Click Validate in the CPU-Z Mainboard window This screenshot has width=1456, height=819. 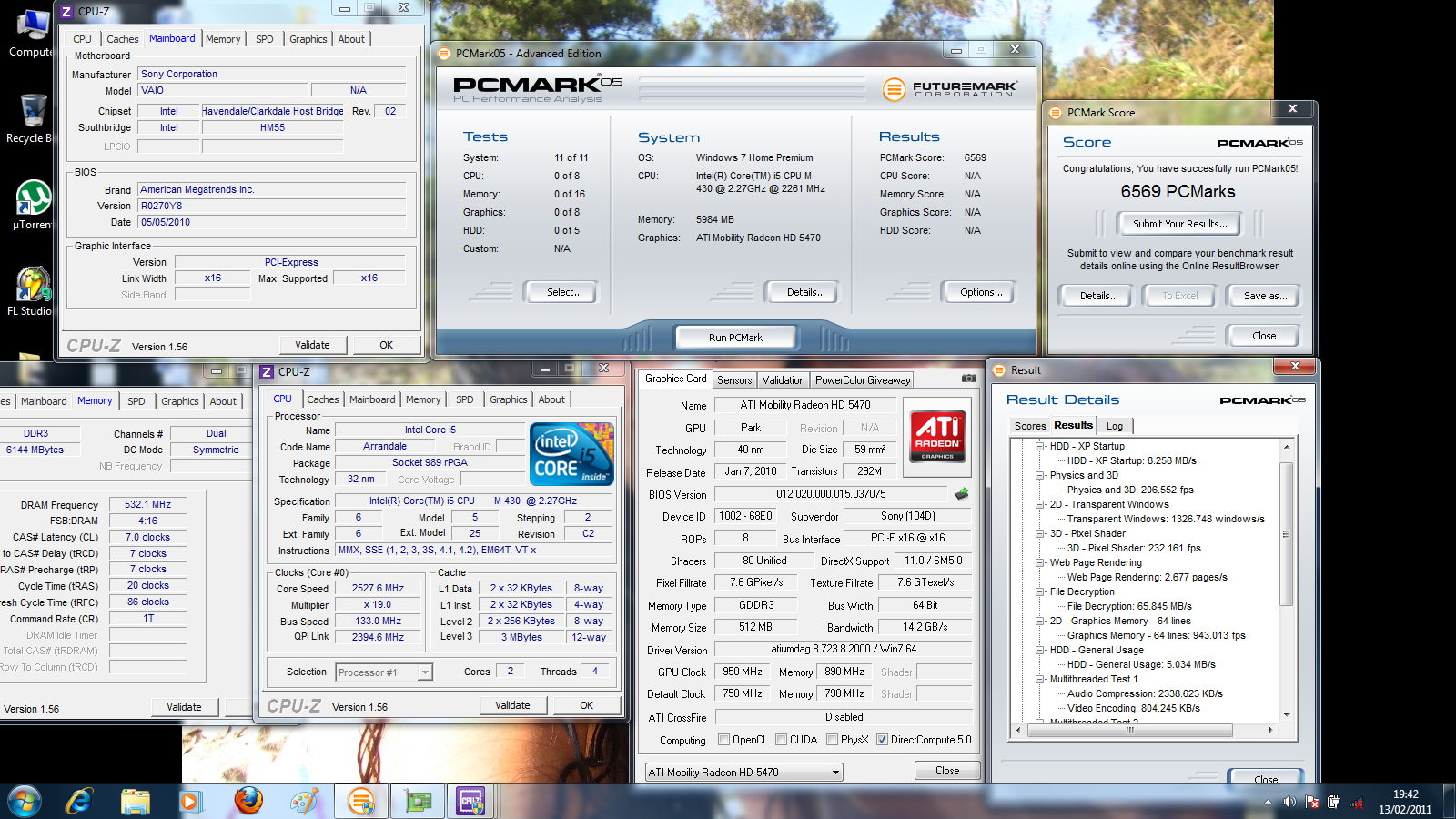tap(312, 345)
